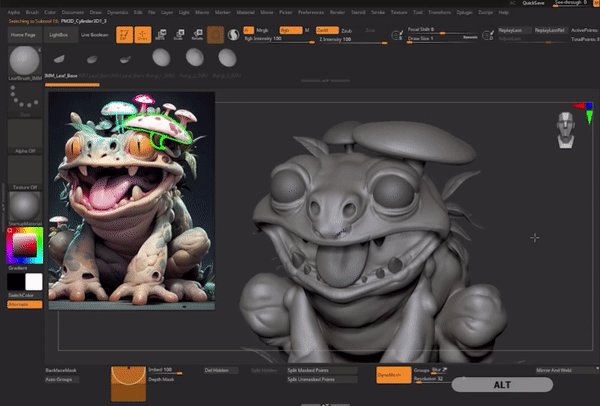Click Split Unmasked Points
Viewport: 600px width, 406px height.
tap(322, 380)
